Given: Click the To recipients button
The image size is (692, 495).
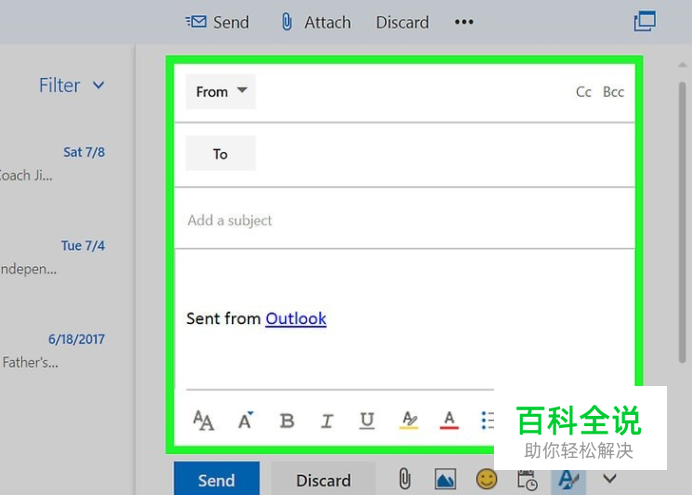Looking at the screenshot, I should [x=221, y=153].
